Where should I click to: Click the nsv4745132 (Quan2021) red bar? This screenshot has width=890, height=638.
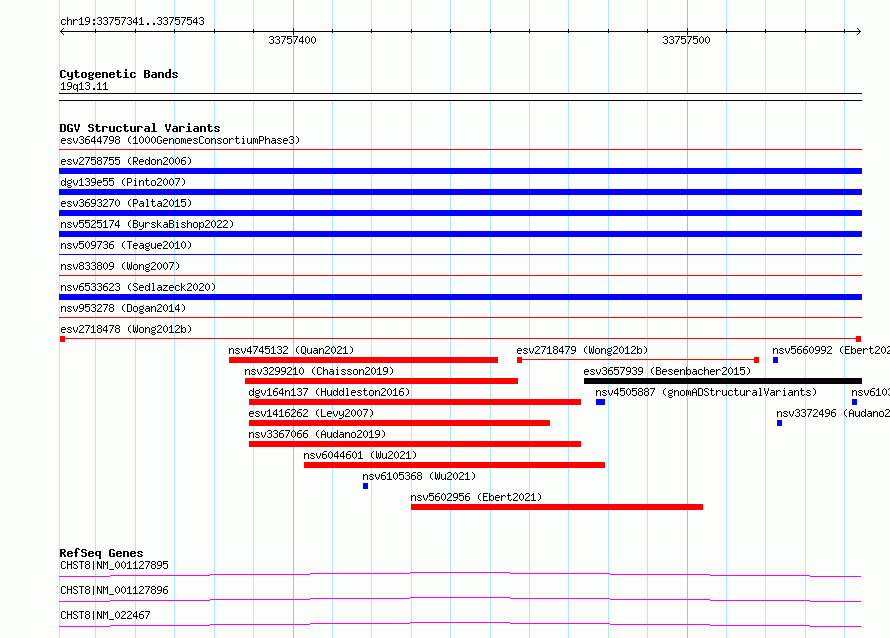point(363,360)
